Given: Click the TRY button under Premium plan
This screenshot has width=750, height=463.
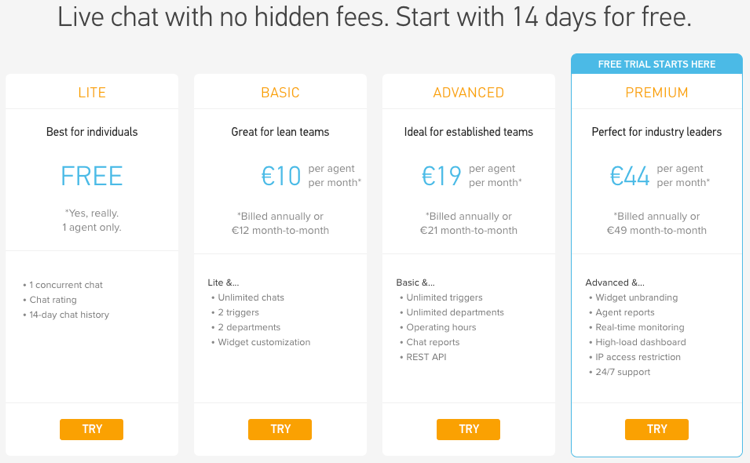Looking at the screenshot, I should click(657, 429).
